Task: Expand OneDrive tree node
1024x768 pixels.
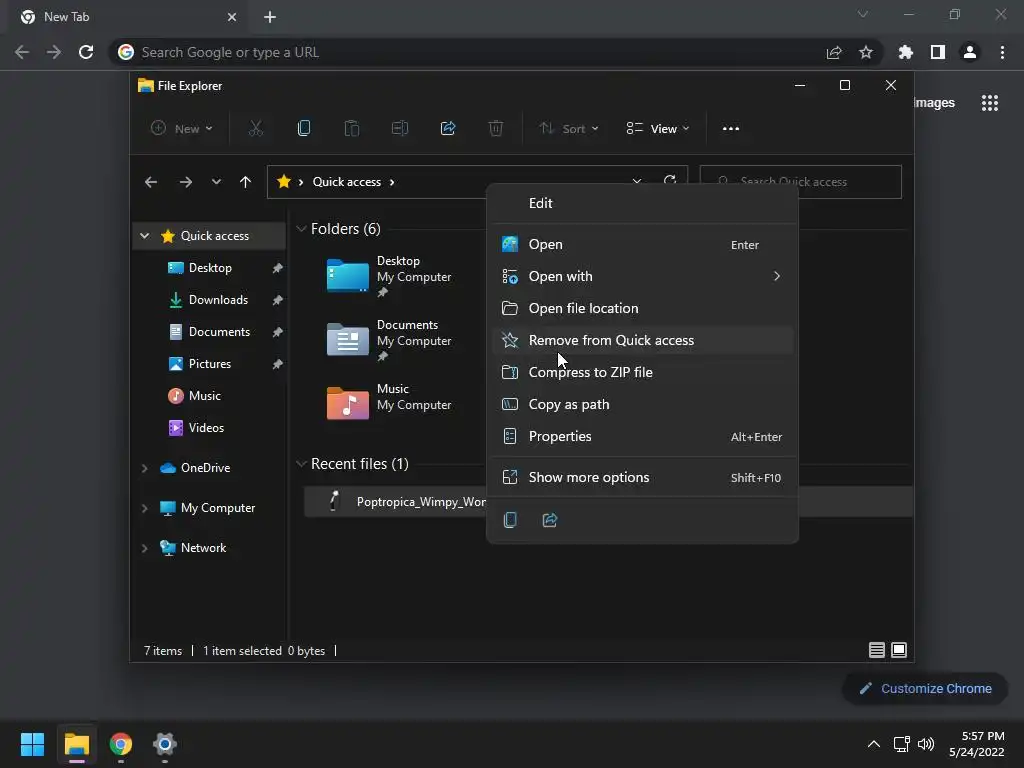Action: pyautogui.click(x=145, y=468)
